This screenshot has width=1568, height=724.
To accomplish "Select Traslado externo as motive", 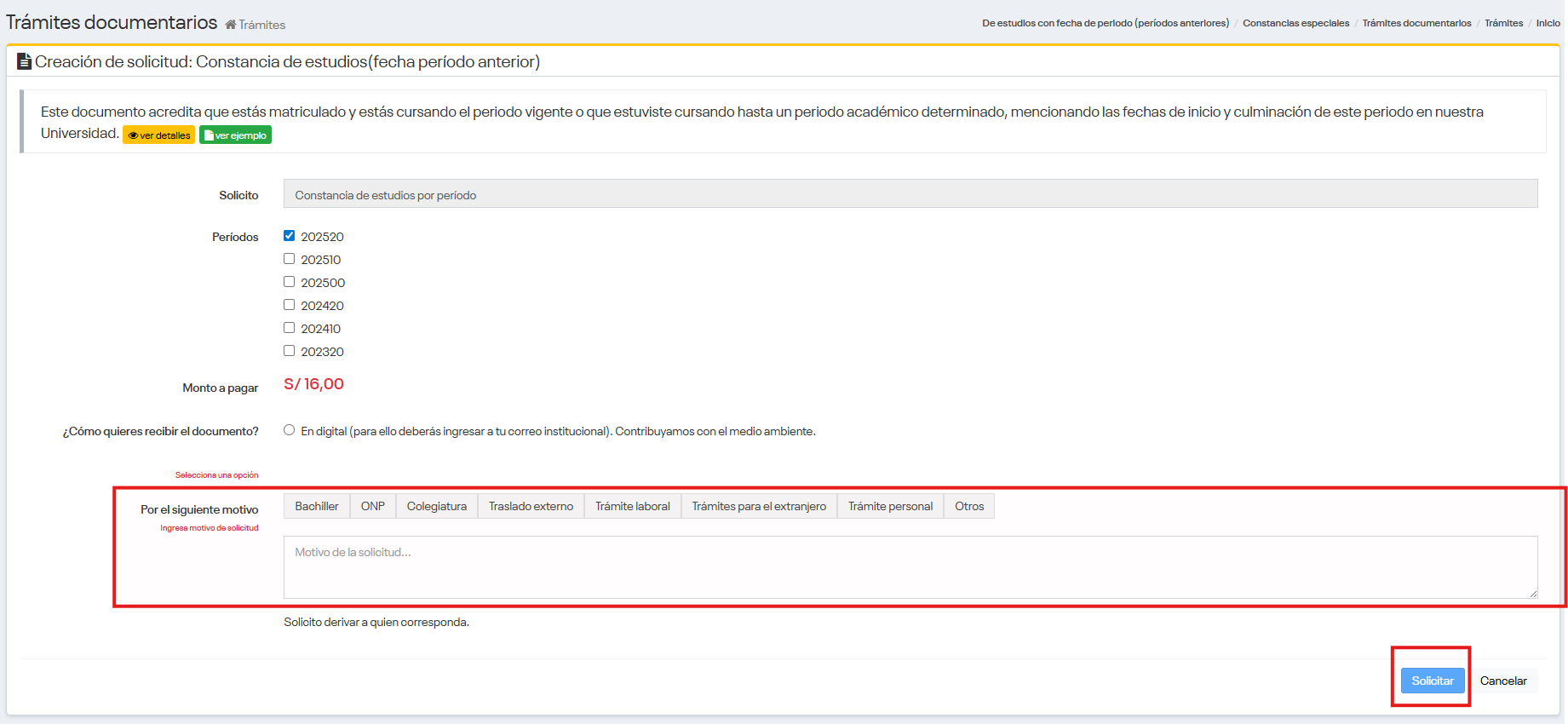I will (531, 506).
